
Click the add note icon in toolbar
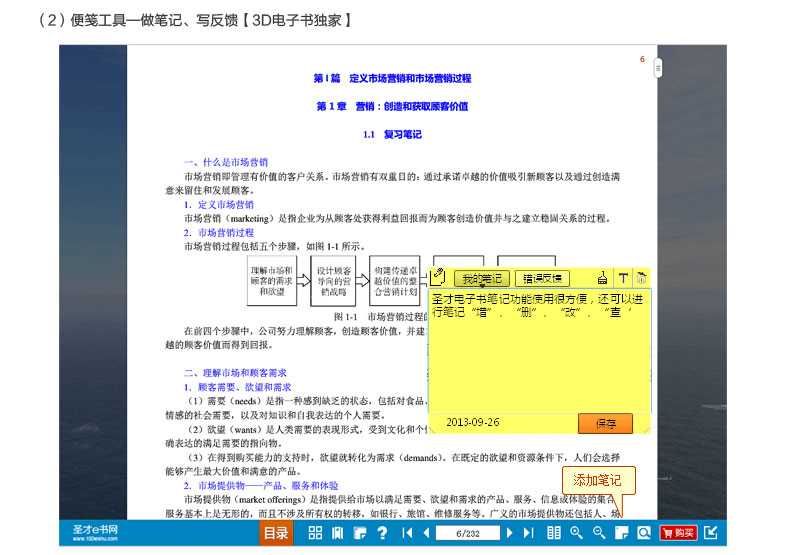tap(621, 533)
